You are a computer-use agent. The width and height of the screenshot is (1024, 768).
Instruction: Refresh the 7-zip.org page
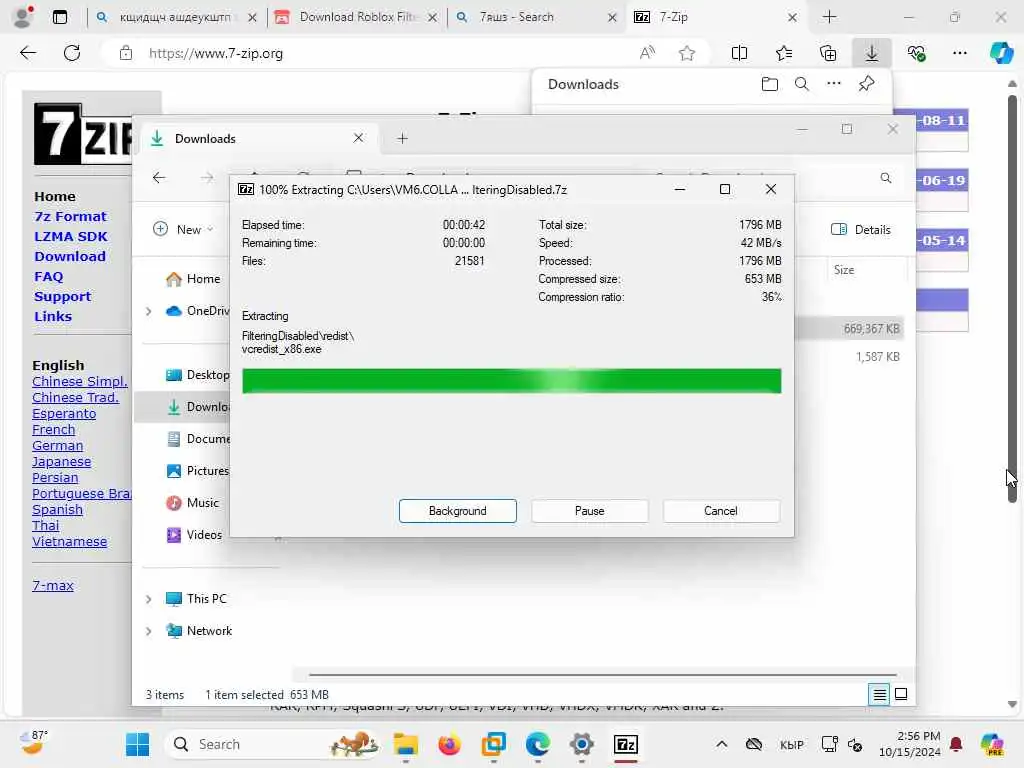pos(72,53)
